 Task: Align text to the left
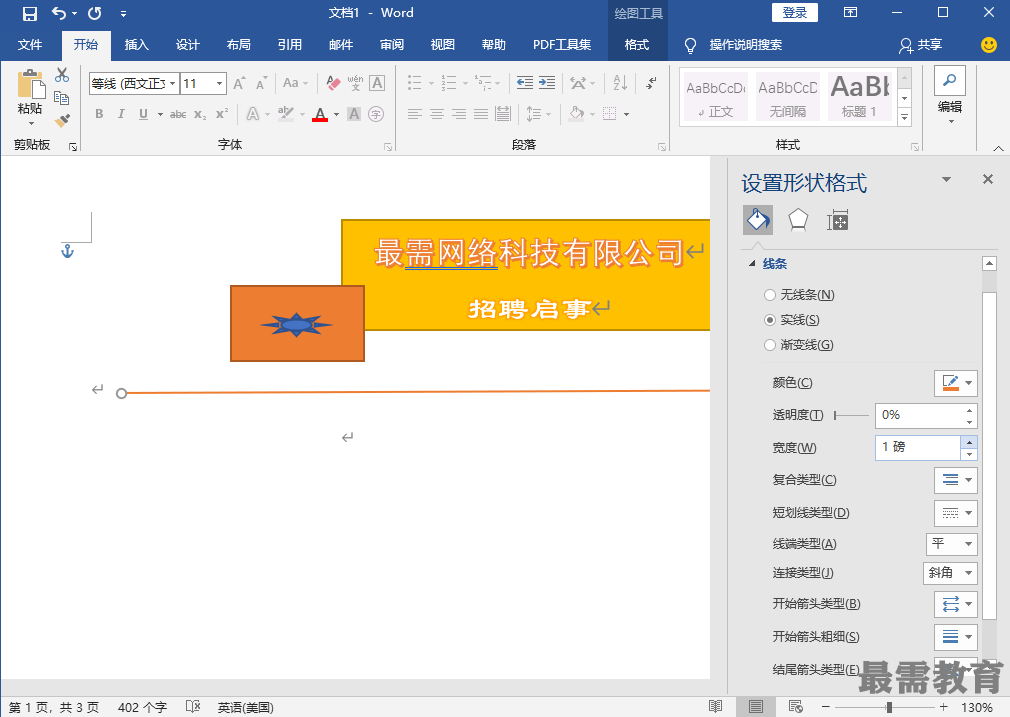point(414,114)
